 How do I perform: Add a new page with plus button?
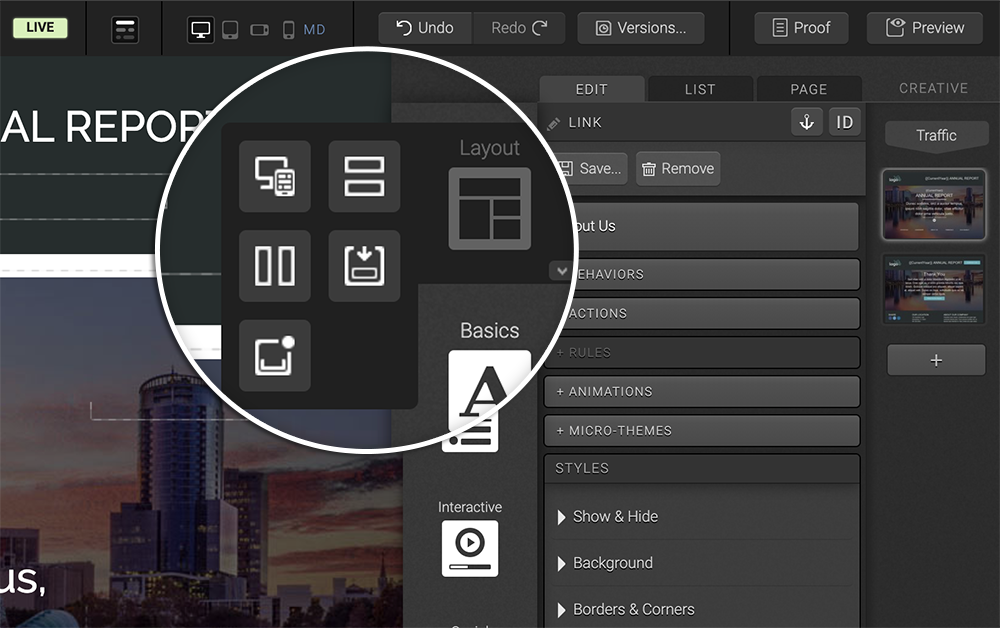936,360
